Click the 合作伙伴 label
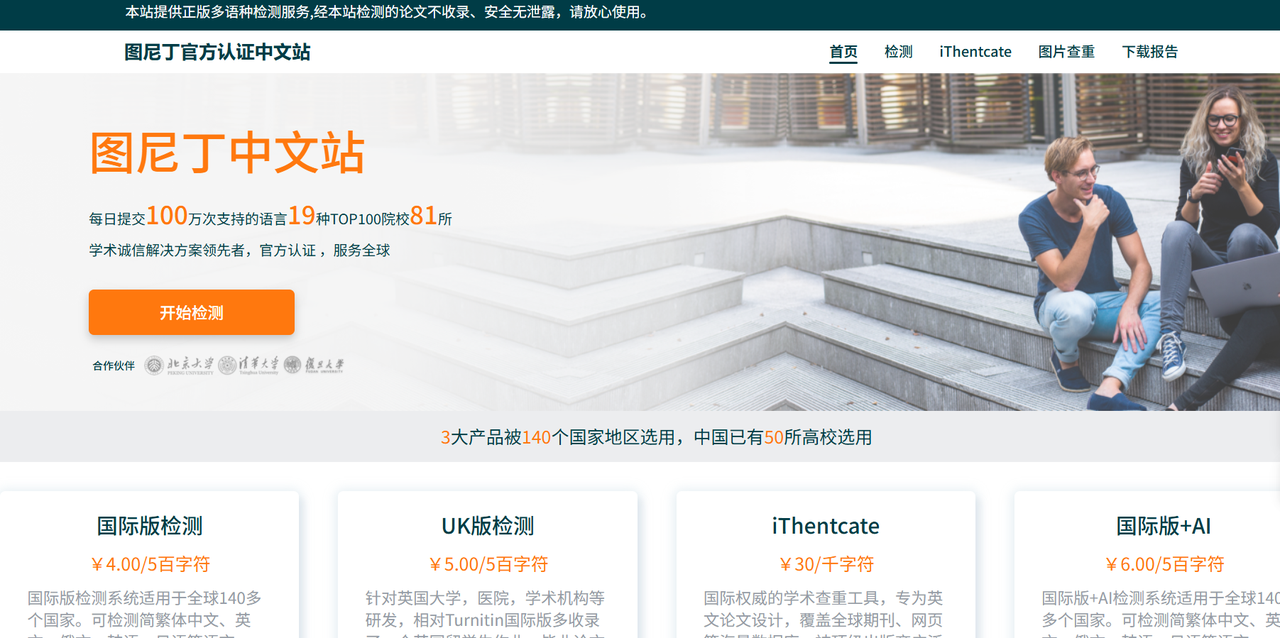 (114, 366)
